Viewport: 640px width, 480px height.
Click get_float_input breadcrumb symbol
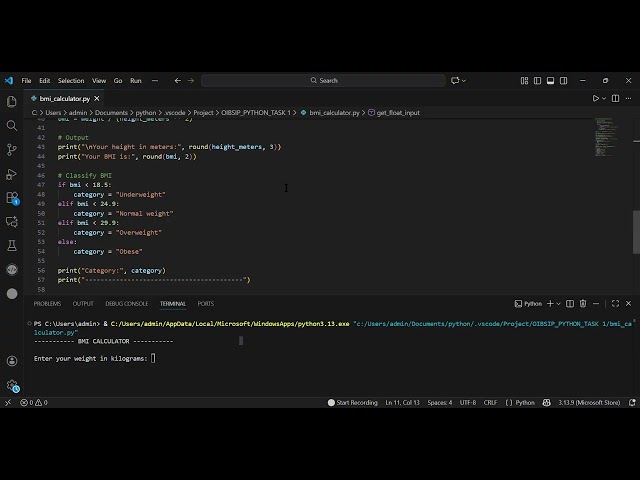394,113
